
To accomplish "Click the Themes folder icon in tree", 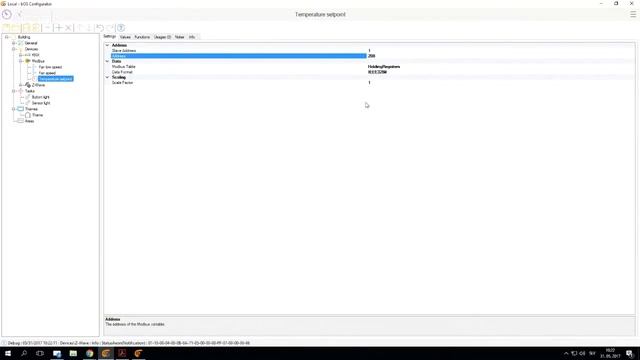I will [x=20, y=109].
